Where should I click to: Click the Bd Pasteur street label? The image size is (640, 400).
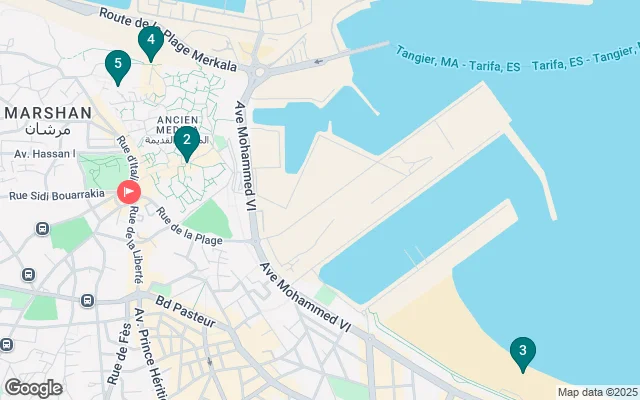click(x=185, y=312)
